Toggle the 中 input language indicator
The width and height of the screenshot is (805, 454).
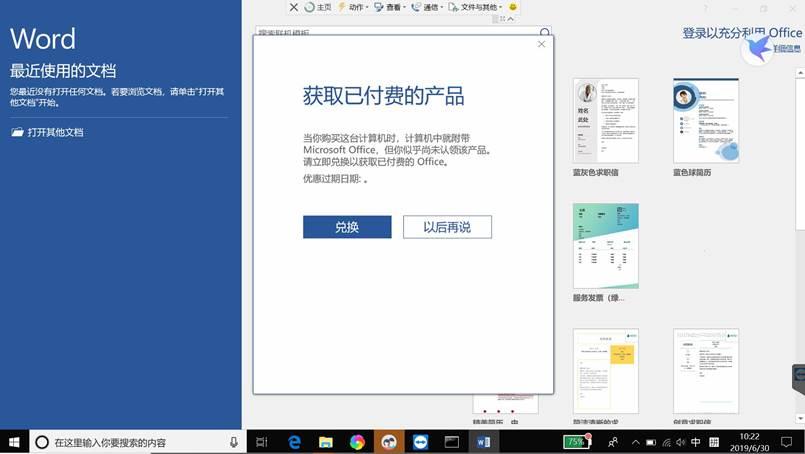tap(696, 442)
